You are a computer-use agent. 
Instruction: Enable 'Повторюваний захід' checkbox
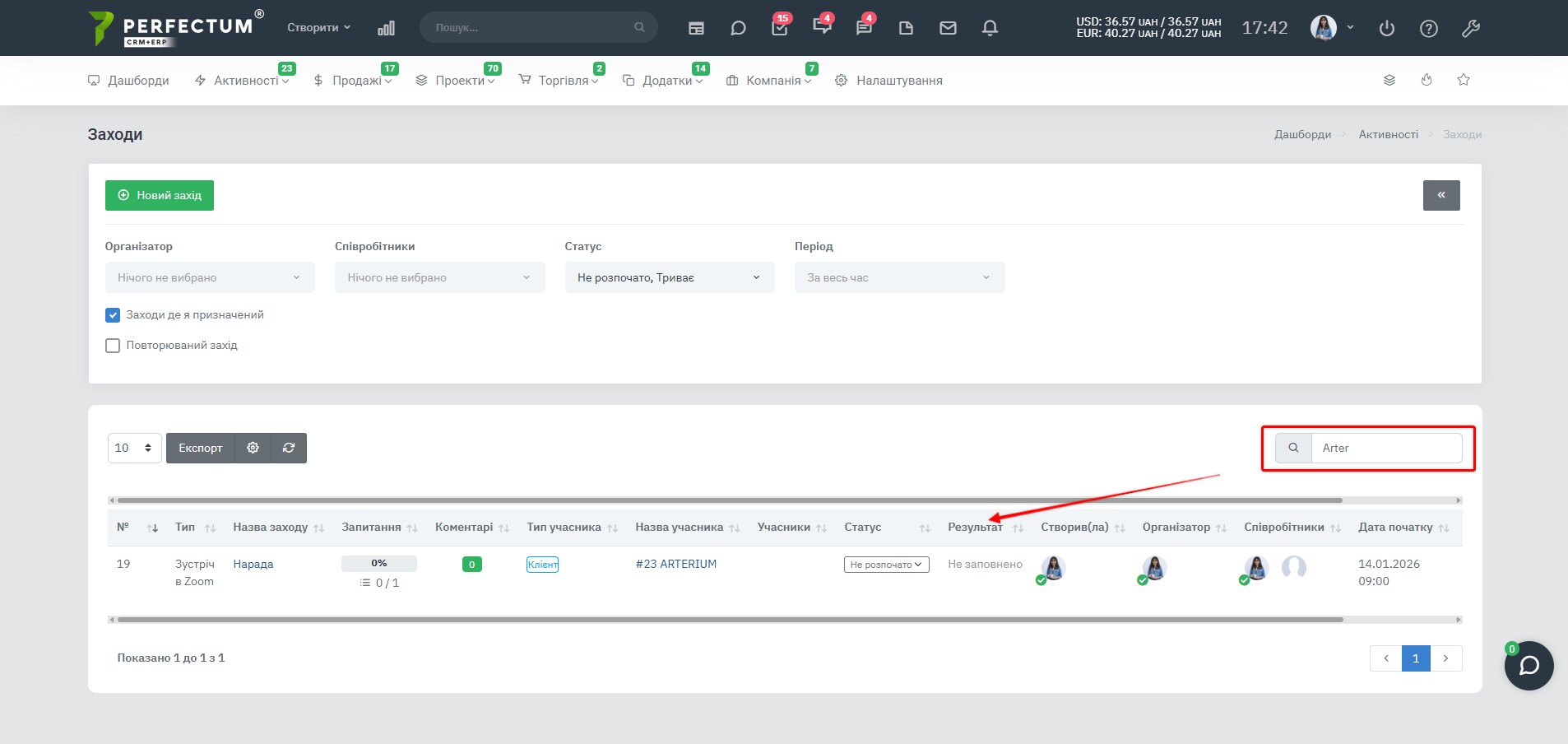[x=113, y=346]
